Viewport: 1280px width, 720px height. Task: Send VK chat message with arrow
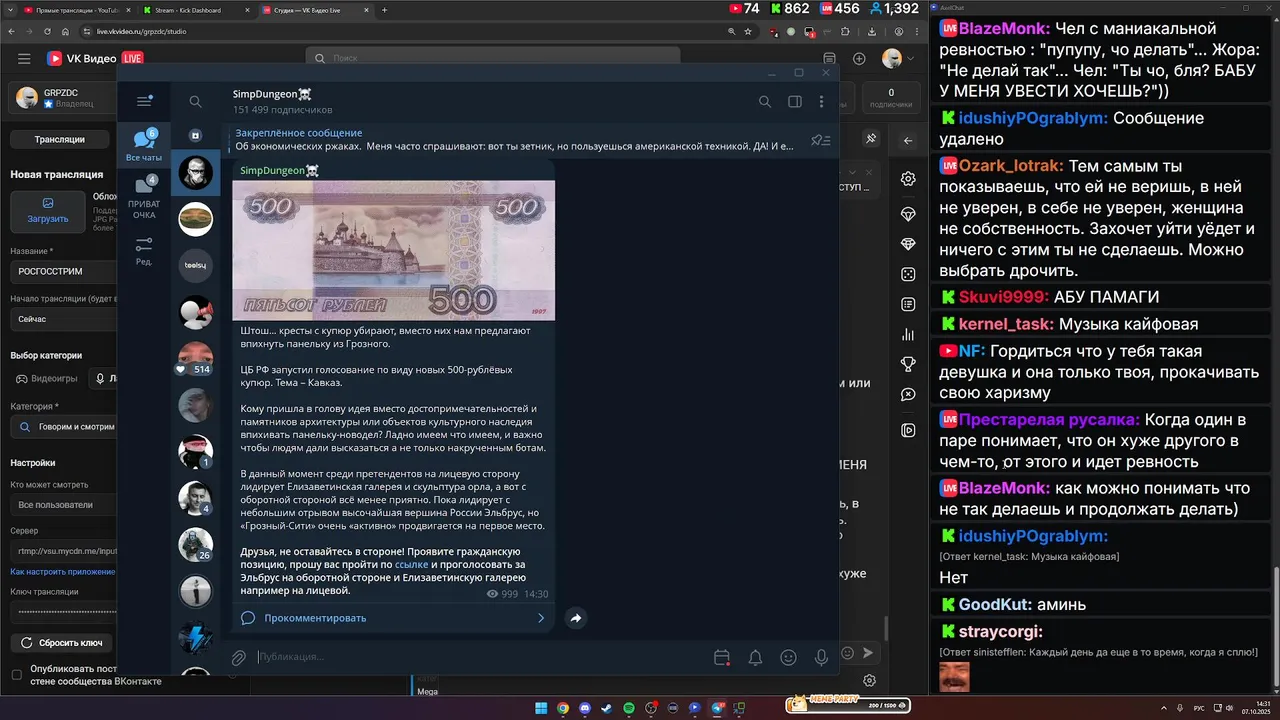[868, 652]
